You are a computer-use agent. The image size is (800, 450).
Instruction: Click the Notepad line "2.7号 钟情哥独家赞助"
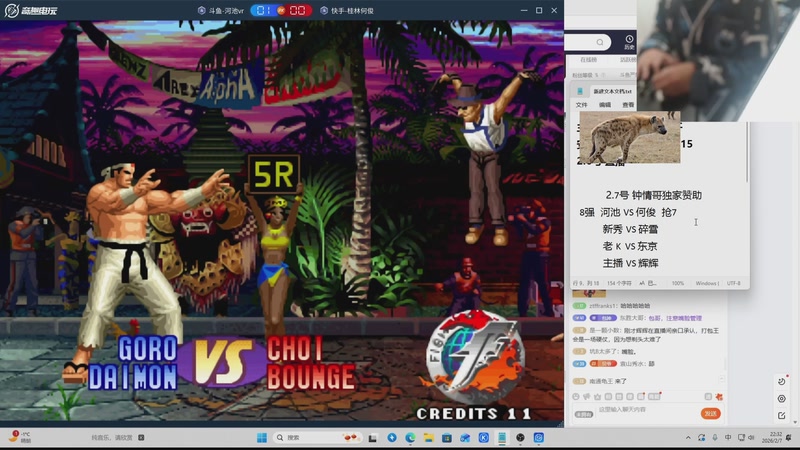tap(654, 195)
